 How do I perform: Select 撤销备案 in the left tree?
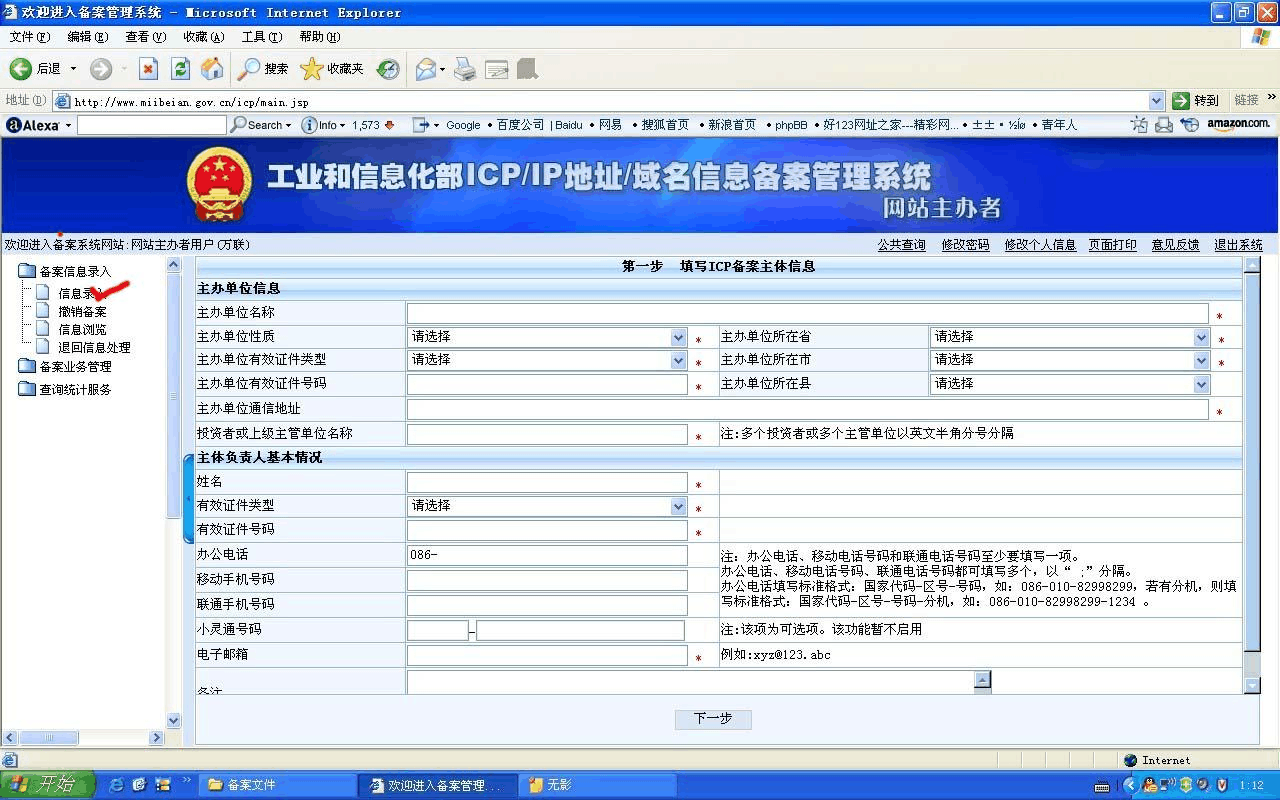coord(82,312)
